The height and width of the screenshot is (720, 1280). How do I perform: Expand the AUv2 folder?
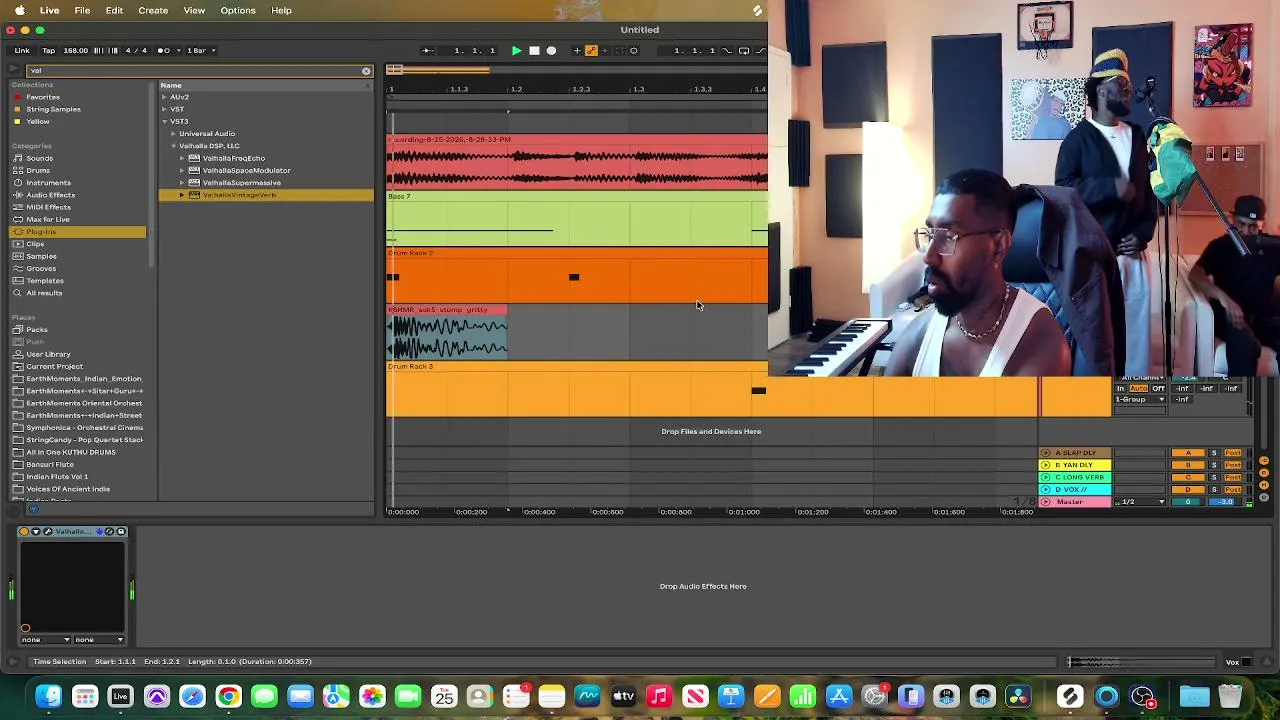[165, 97]
